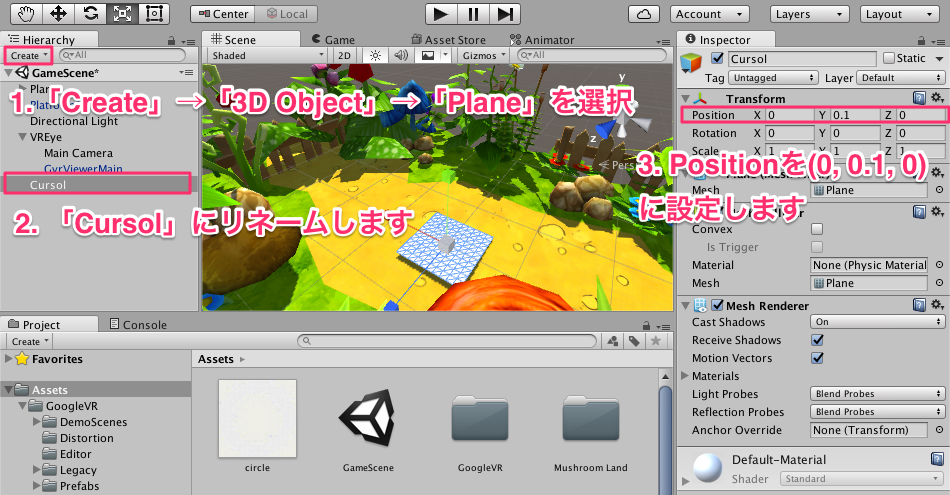Expand the DemoScenes folder
This screenshot has height=495, width=950.
(x=36, y=421)
